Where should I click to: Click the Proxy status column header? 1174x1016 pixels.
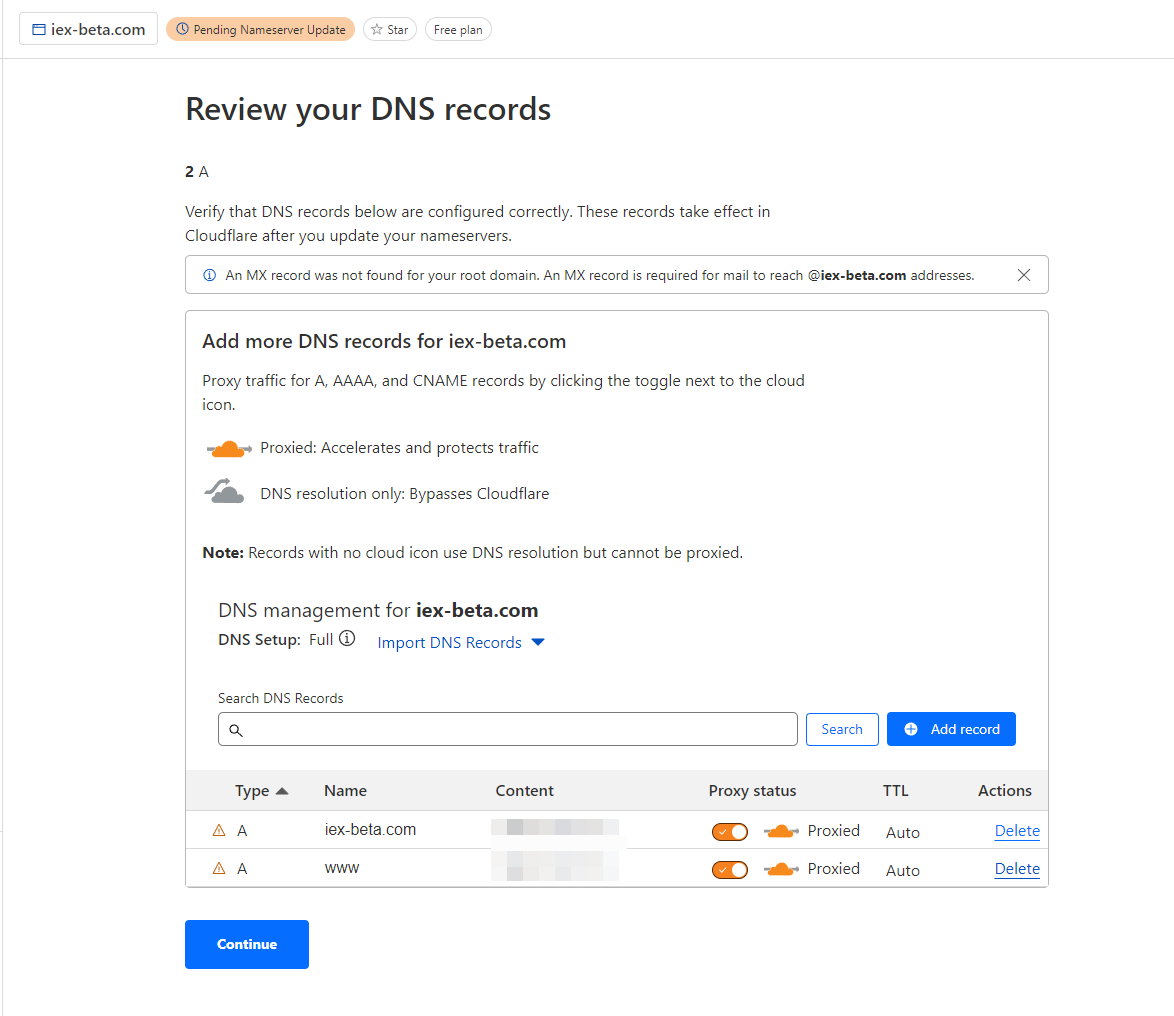752,791
